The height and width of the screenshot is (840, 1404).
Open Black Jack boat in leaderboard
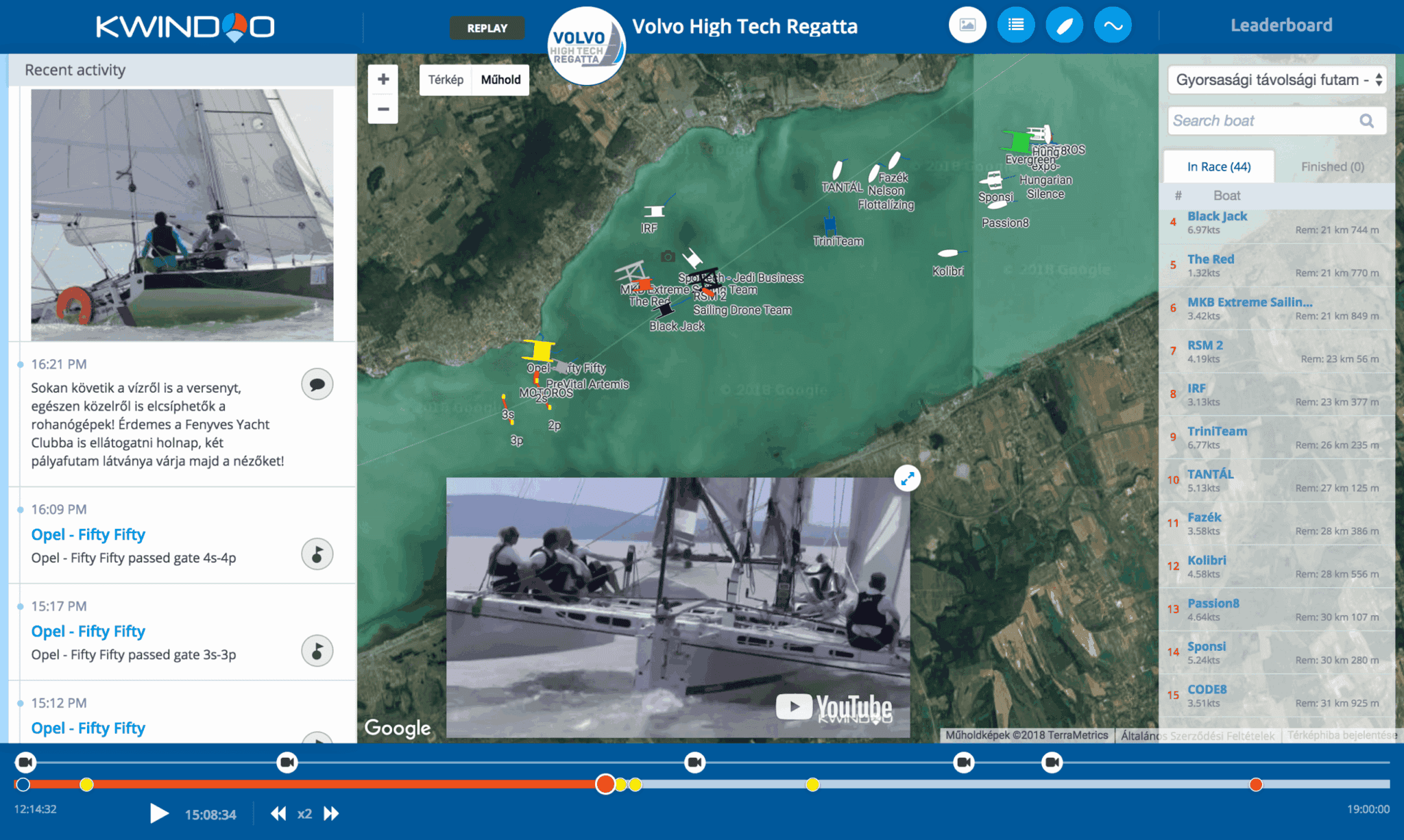coord(1217,216)
